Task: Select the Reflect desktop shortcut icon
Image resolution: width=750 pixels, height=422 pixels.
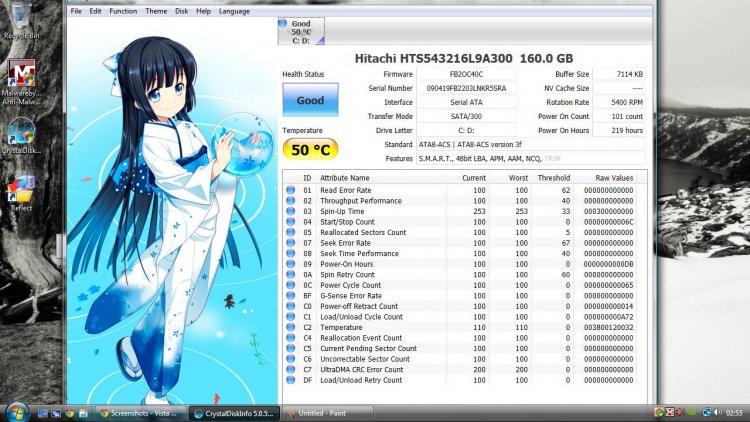Action: pyautogui.click(x=21, y=192)
